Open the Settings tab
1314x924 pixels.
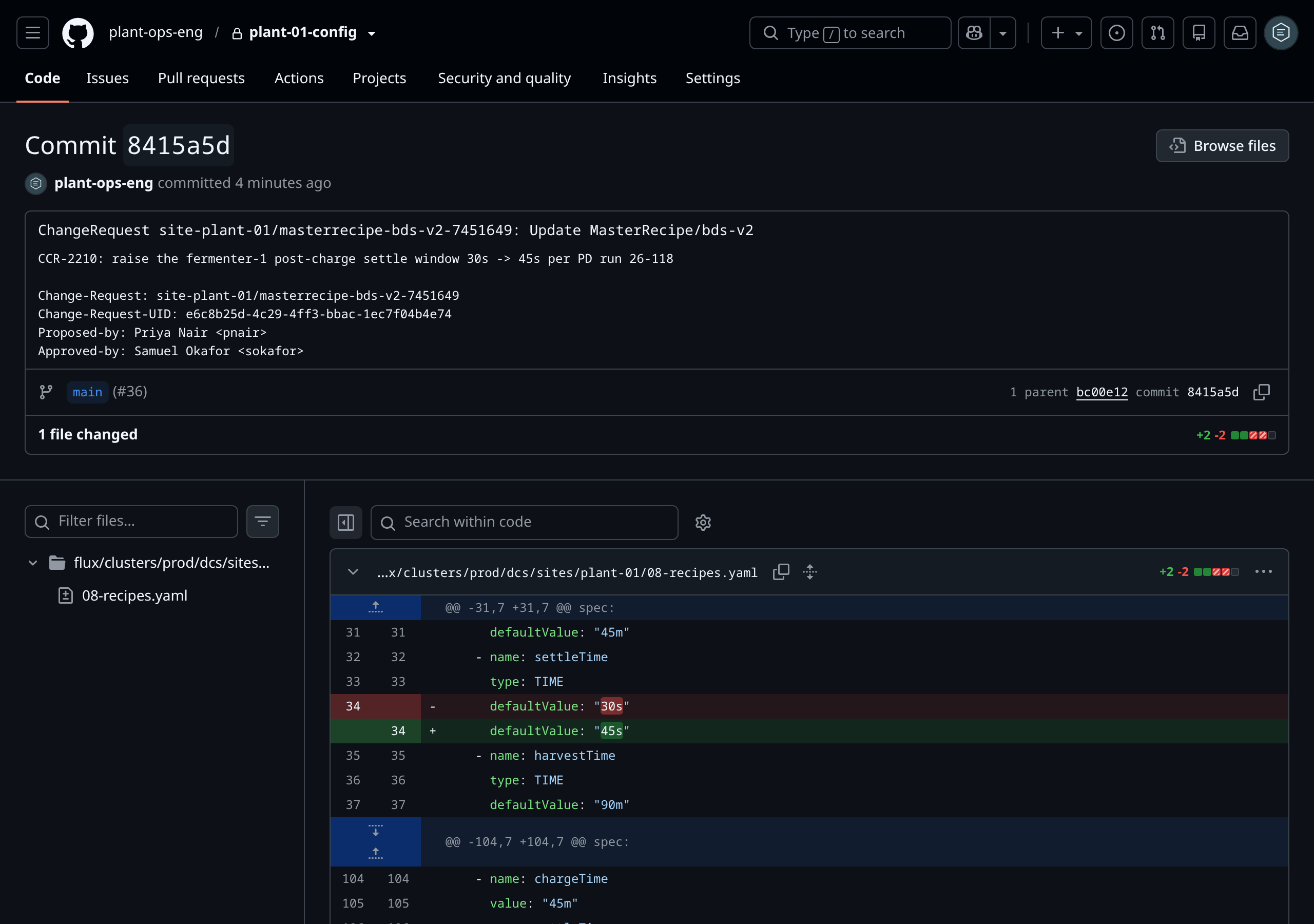tap(712, 78)
